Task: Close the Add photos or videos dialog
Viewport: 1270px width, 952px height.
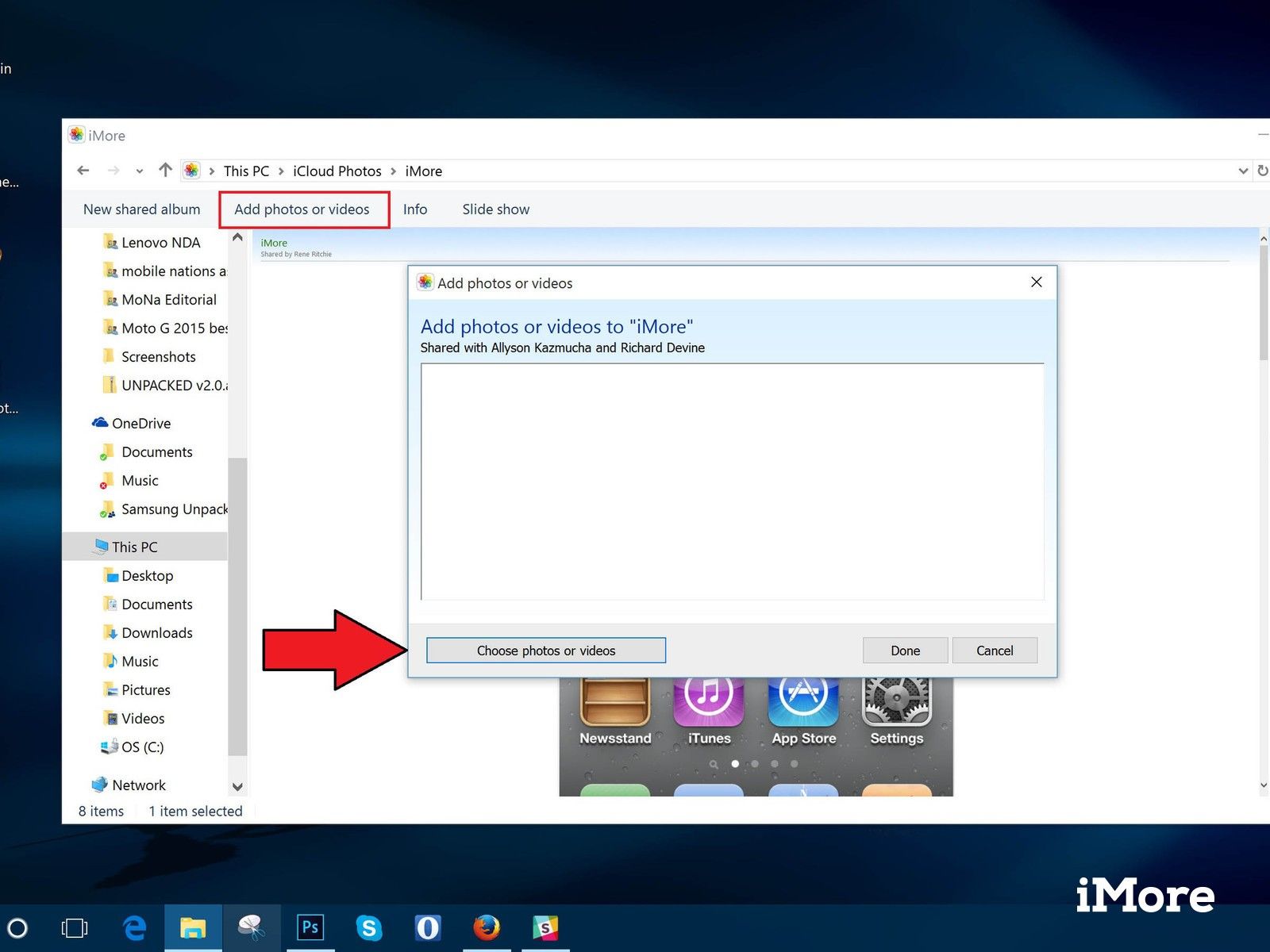Action: point(1036,282)
